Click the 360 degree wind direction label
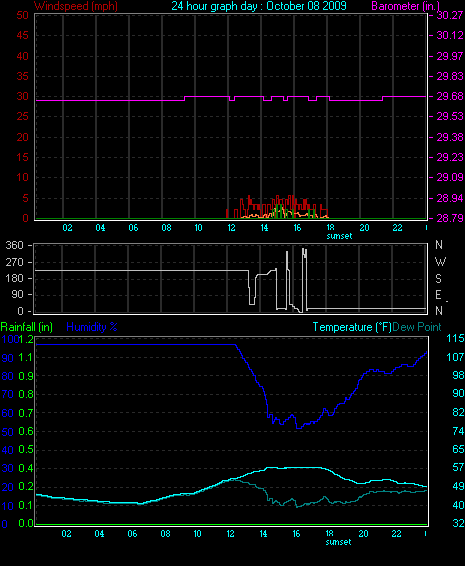 tap(14, 245)
